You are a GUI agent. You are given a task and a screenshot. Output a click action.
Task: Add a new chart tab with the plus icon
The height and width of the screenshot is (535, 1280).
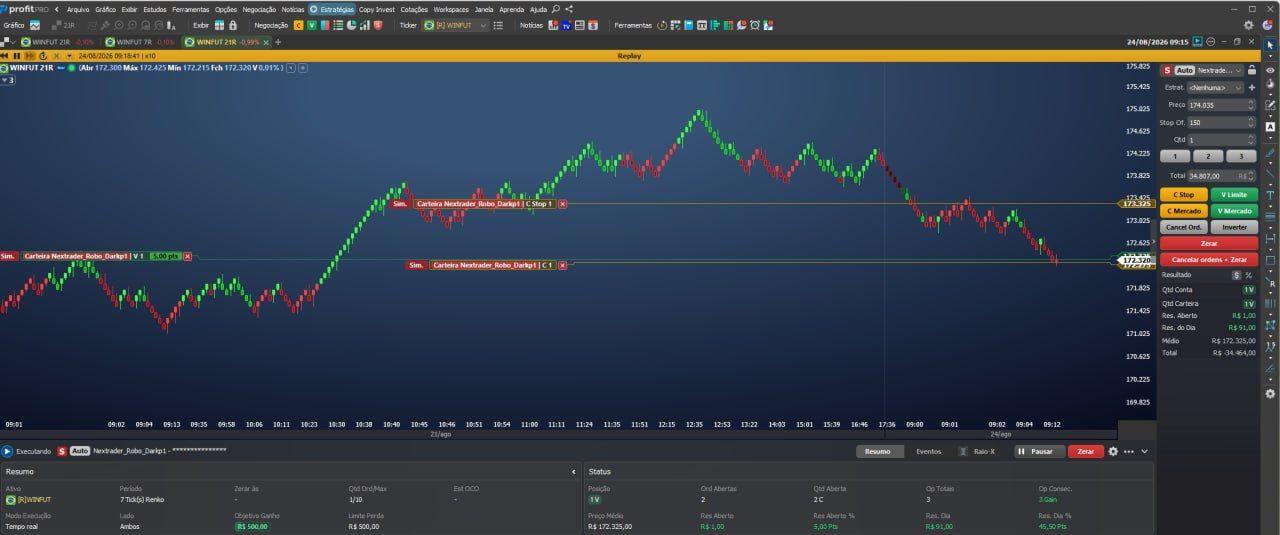(278, 42)
